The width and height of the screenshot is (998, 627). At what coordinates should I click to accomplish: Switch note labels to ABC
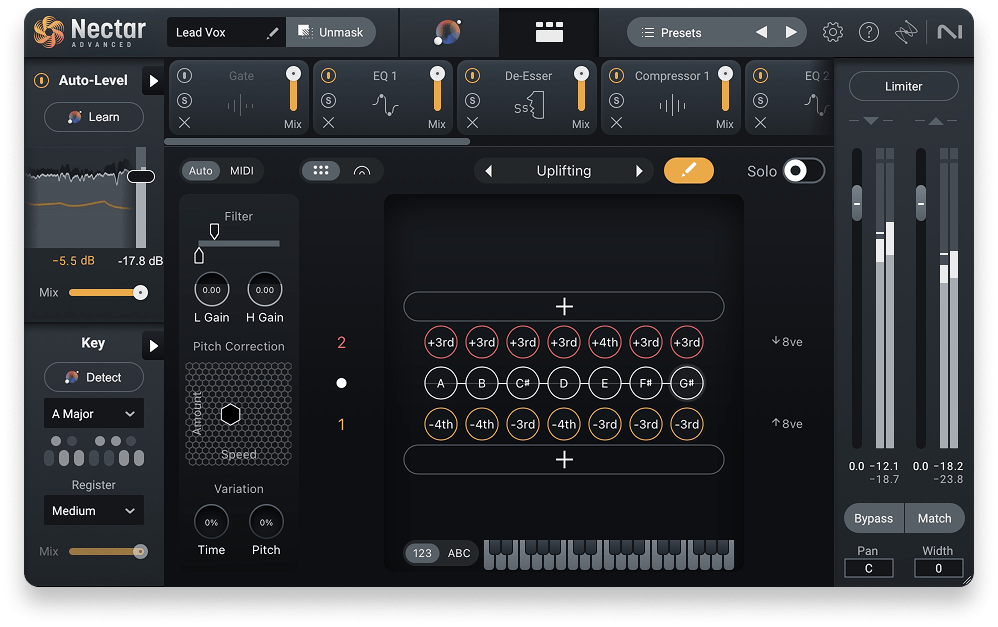[459, 553]
